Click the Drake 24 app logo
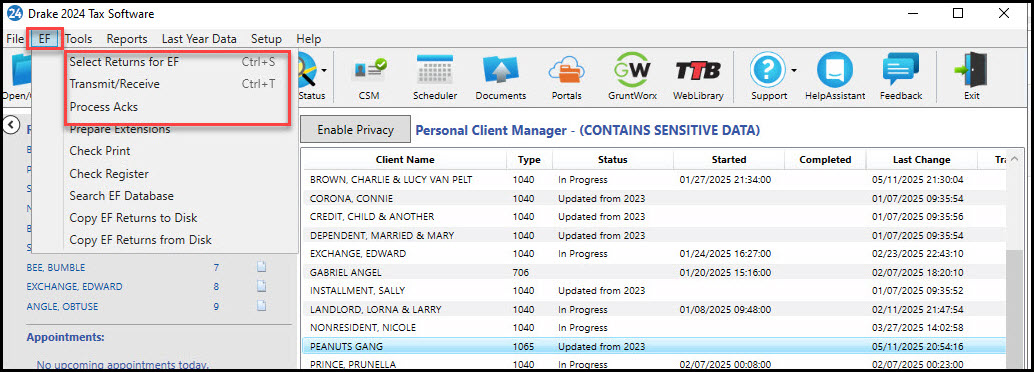 tap(14, 13)
